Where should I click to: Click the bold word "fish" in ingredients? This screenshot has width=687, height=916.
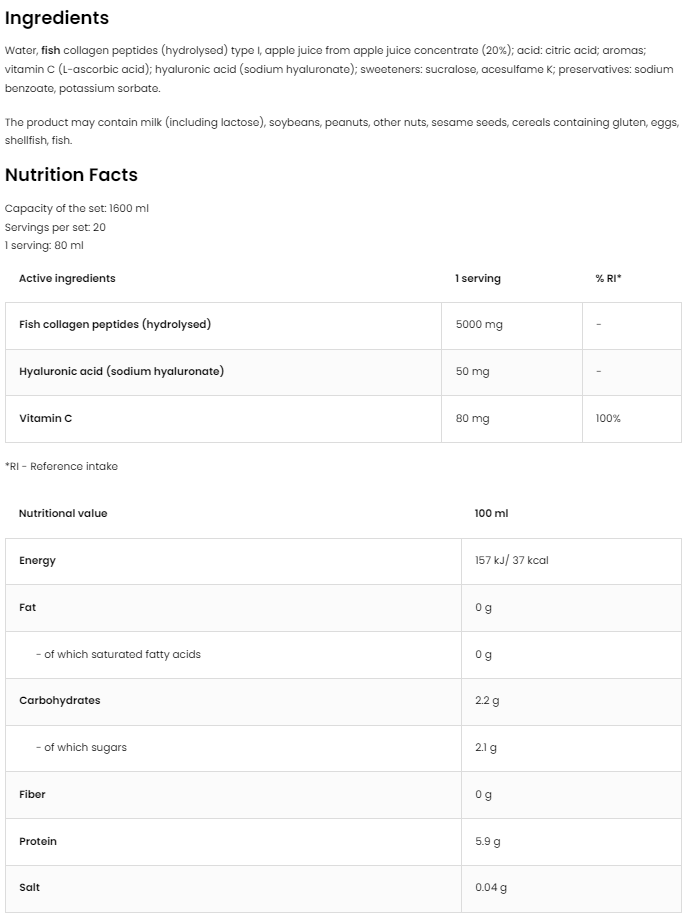click(51, 50)
